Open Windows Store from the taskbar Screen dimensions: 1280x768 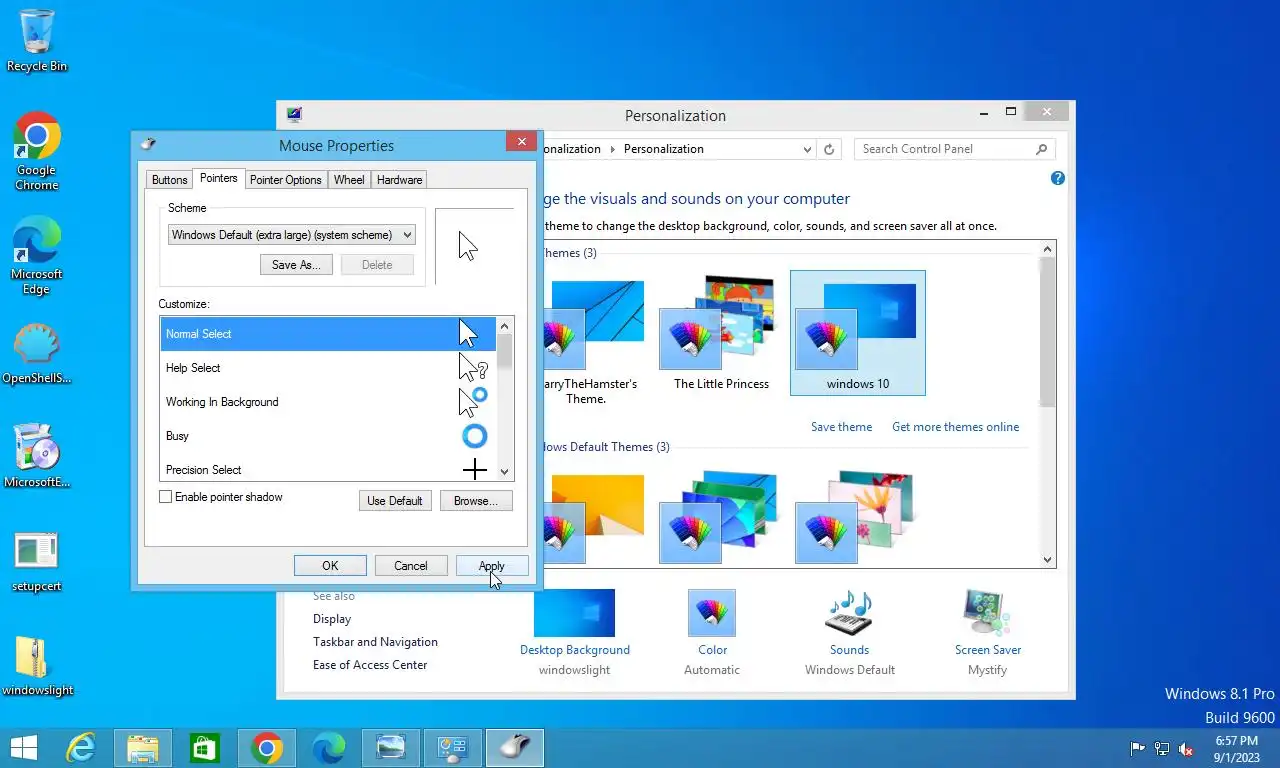[205, 748]
